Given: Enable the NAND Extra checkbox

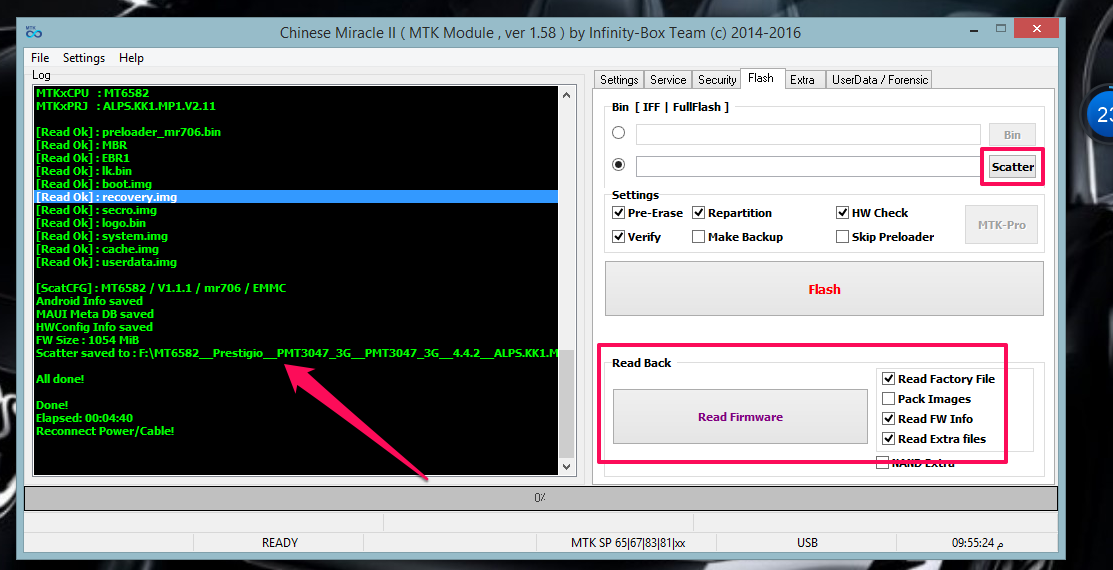Looking at the screenshot, I should (x=882, y=463).
